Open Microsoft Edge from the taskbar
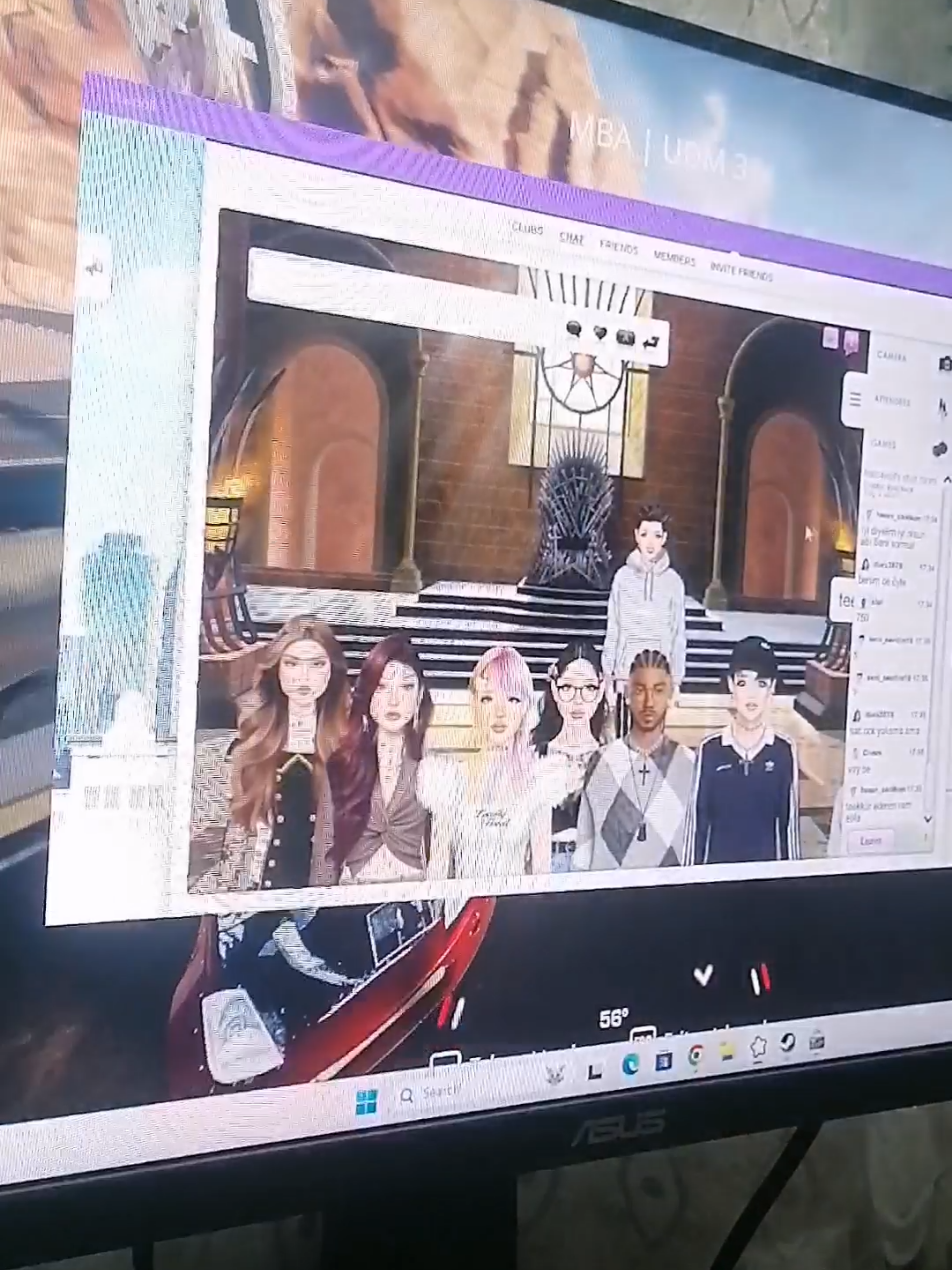Viewport: 952px width, 1270px height. point(631,1065)
